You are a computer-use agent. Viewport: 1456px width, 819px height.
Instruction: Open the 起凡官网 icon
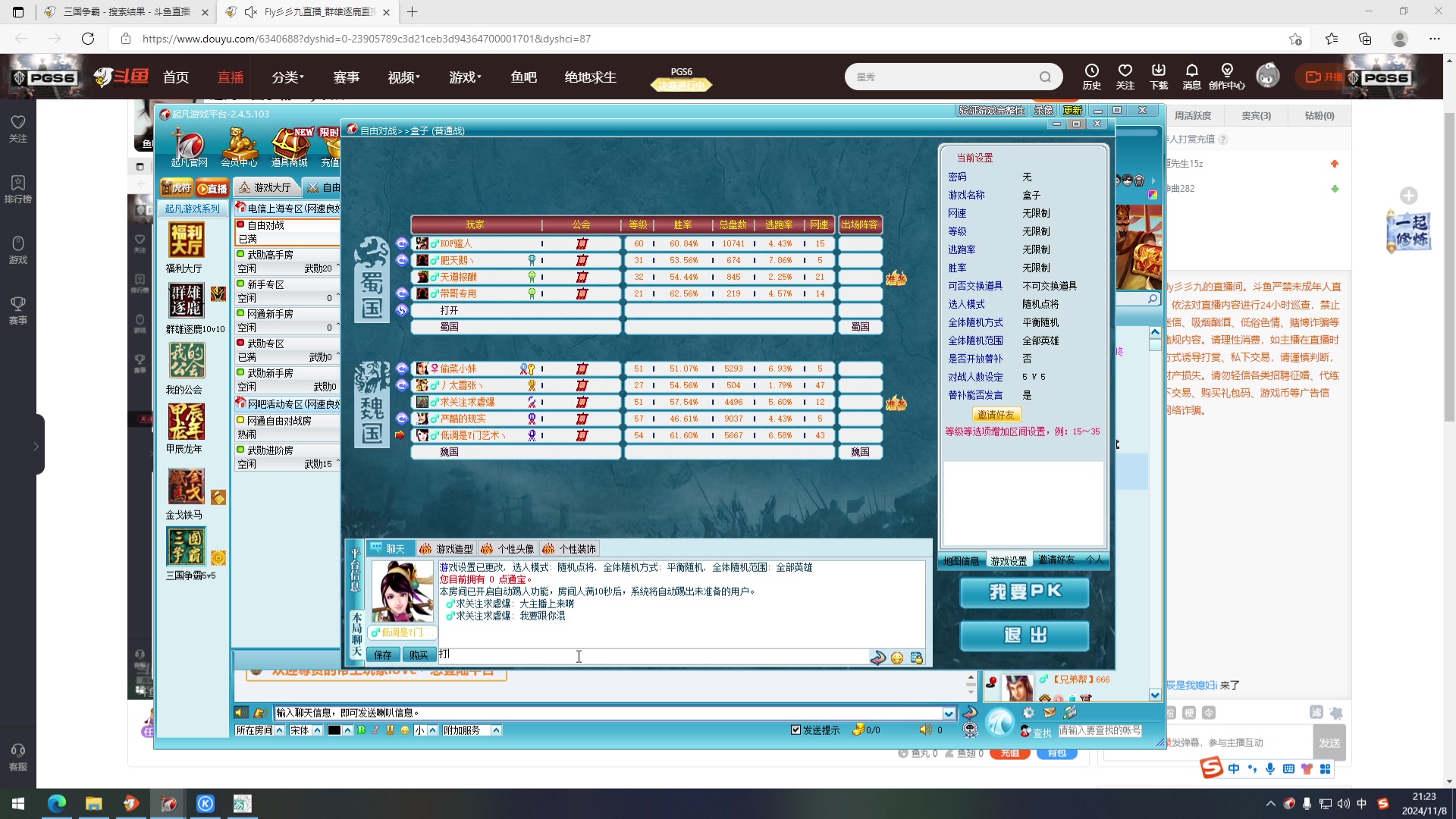(189, 146)
